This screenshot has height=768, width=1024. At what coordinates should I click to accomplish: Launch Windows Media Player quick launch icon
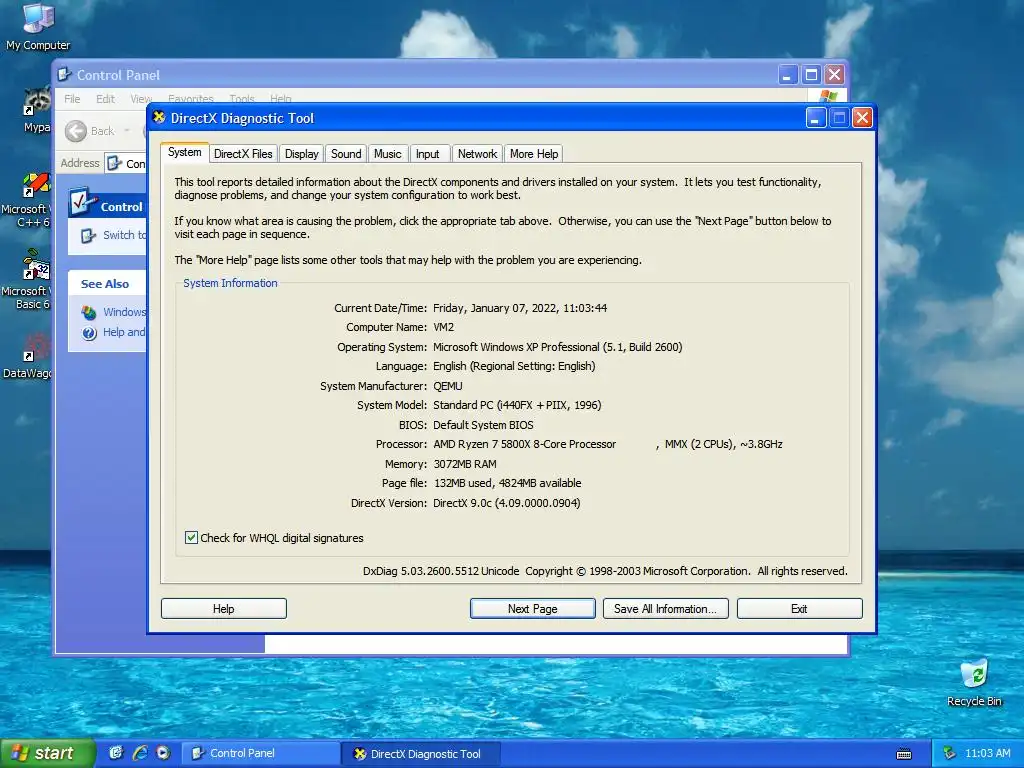[163, 753]
